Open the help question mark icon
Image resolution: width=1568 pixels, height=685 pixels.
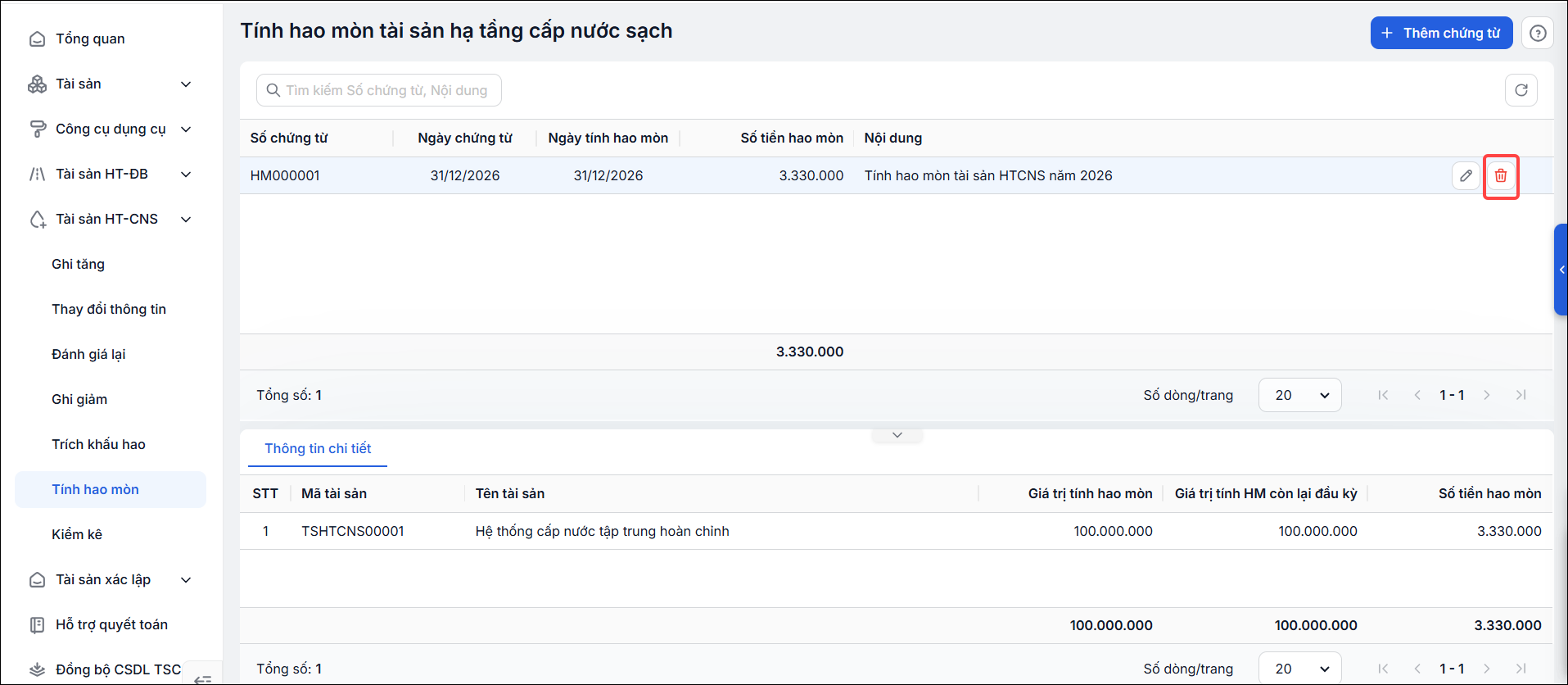coord(1538,34)
